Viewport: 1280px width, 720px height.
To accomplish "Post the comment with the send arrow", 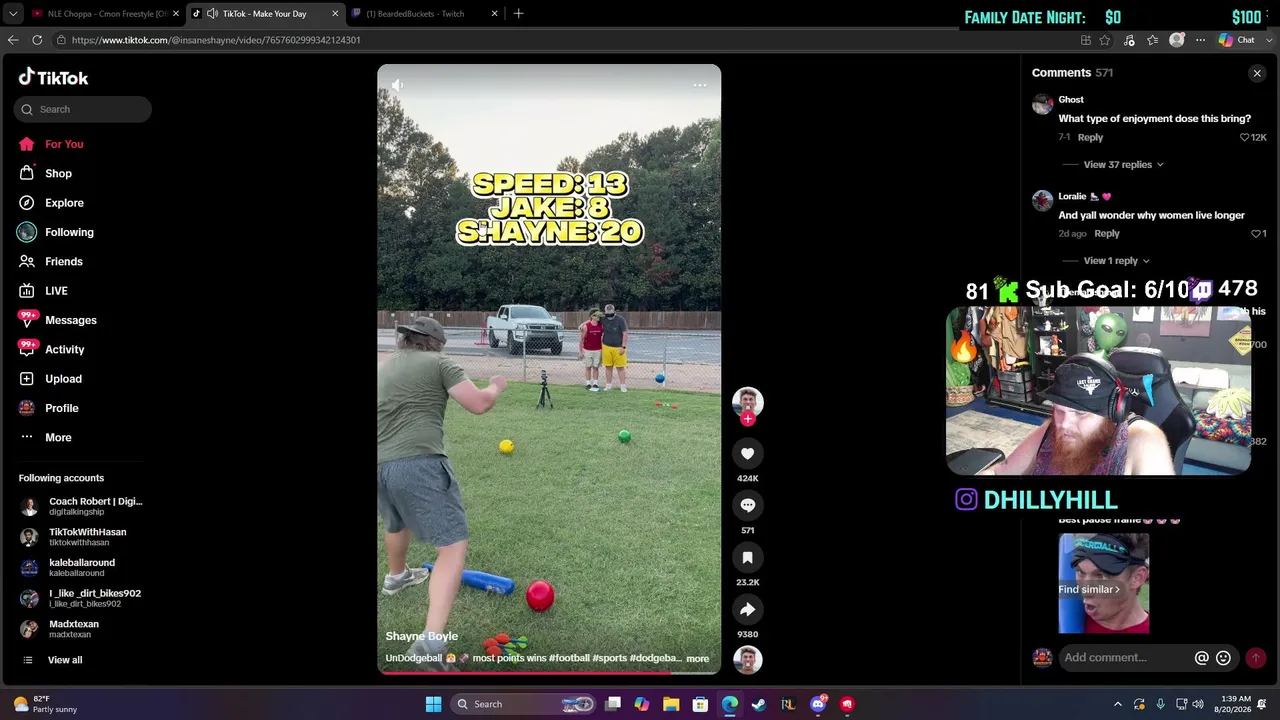I will [x=1255, y=658].
